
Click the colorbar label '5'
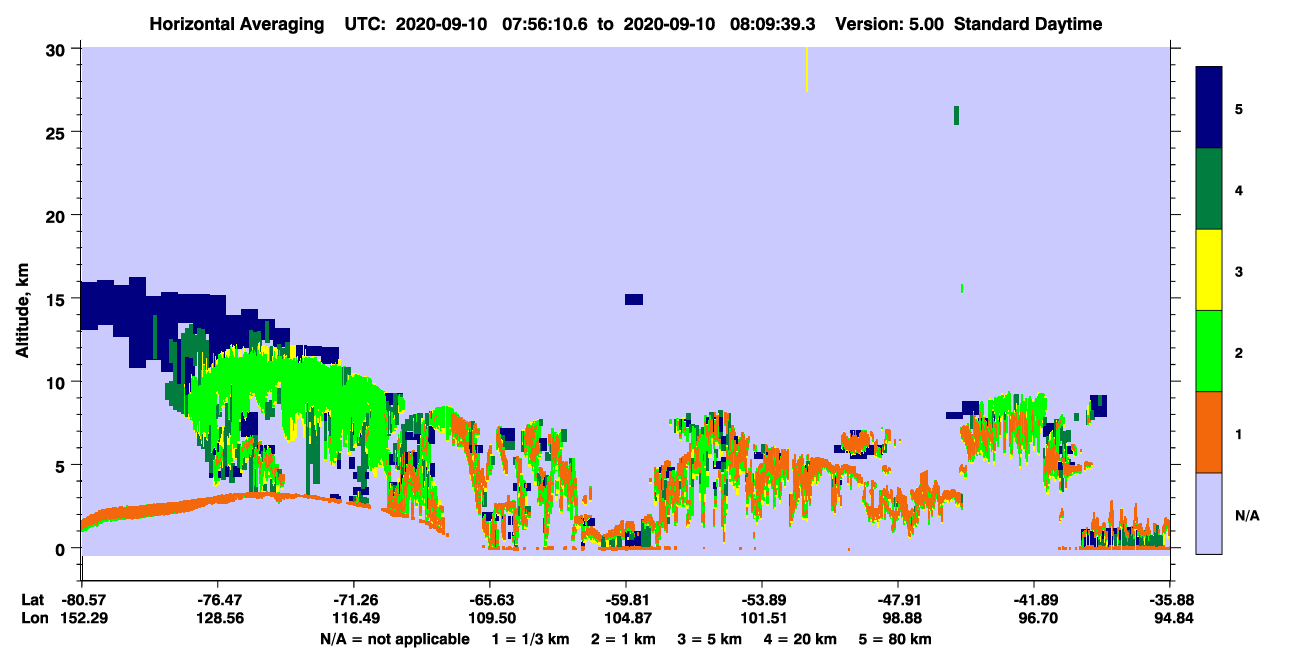pyautogui.click(x=1238, y=108)
